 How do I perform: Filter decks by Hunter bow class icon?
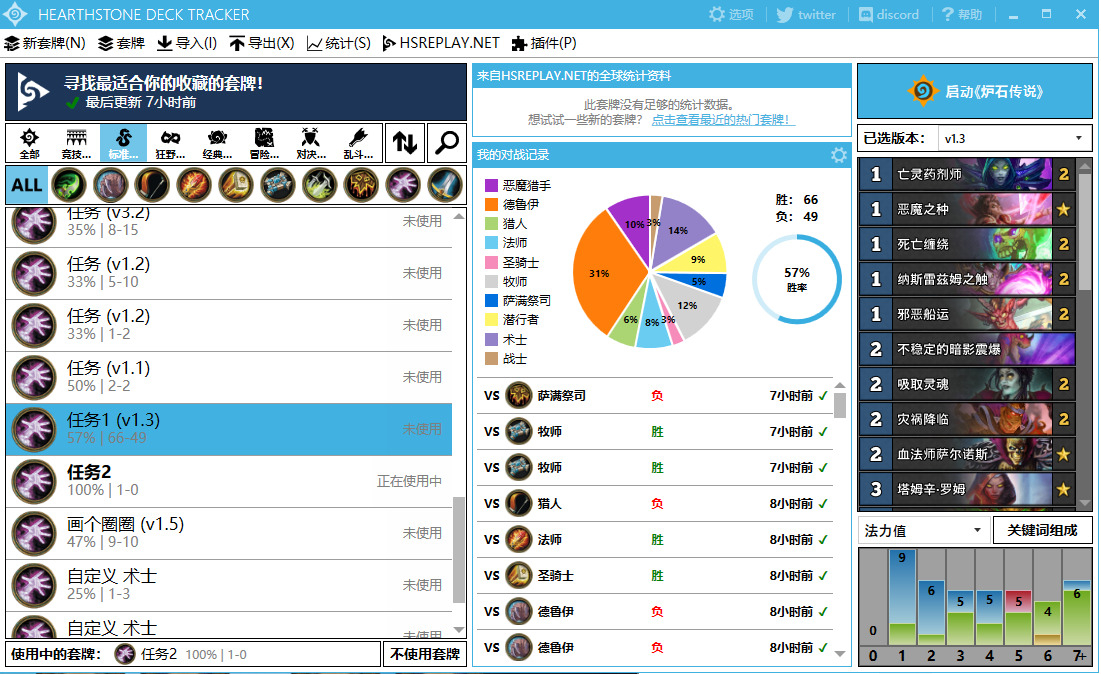[x=152, y=185]
